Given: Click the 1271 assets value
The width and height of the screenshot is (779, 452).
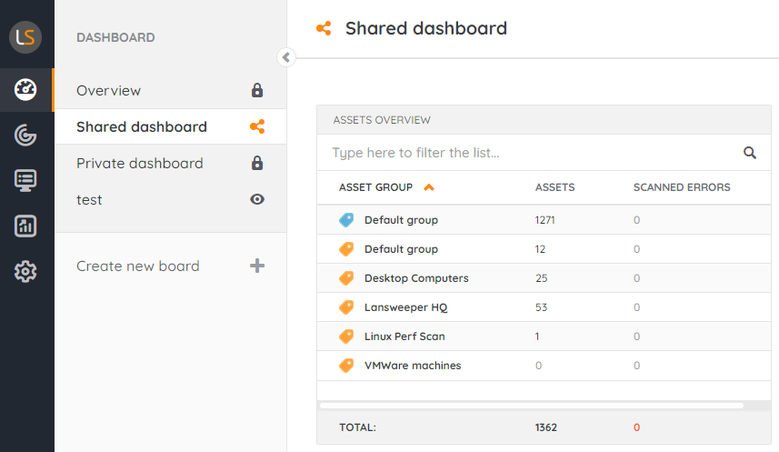Looking at the screenshot, I should [x=545, y=220].
